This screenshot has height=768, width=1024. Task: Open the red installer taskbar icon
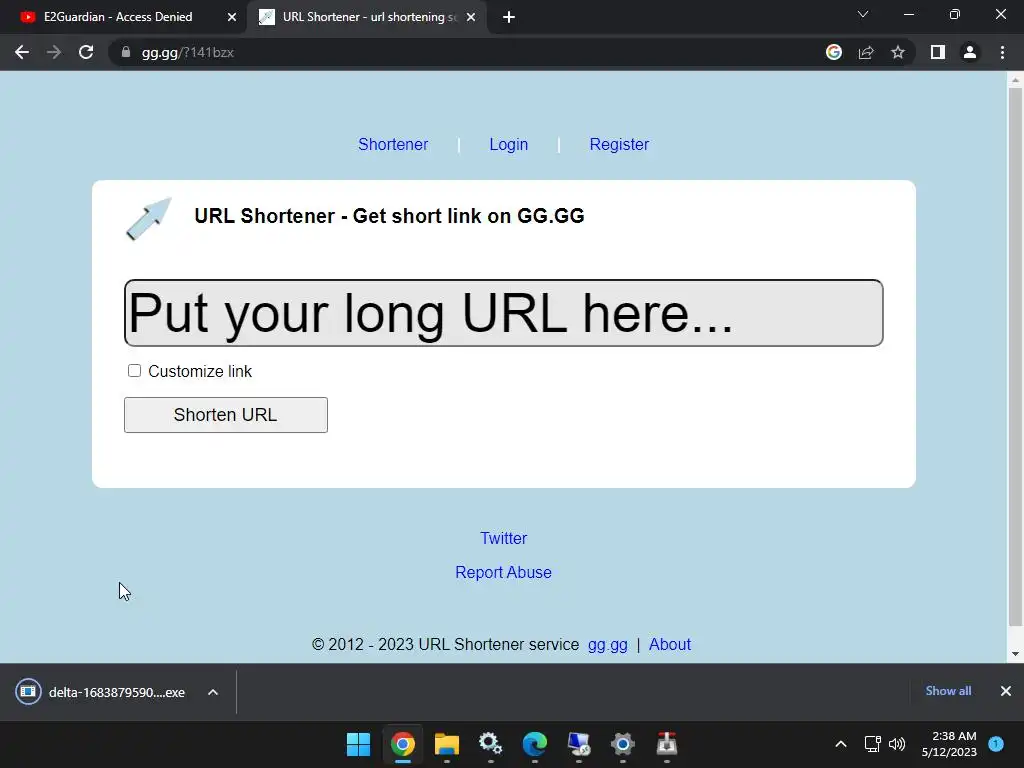coord(667,744)
